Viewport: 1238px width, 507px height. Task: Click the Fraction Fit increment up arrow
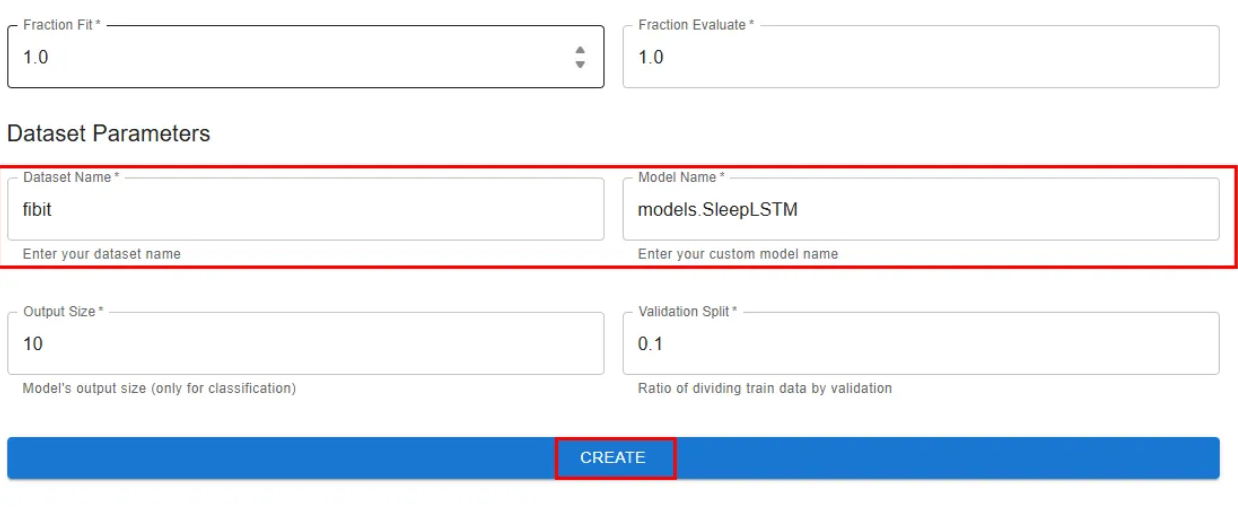point(580,50)
